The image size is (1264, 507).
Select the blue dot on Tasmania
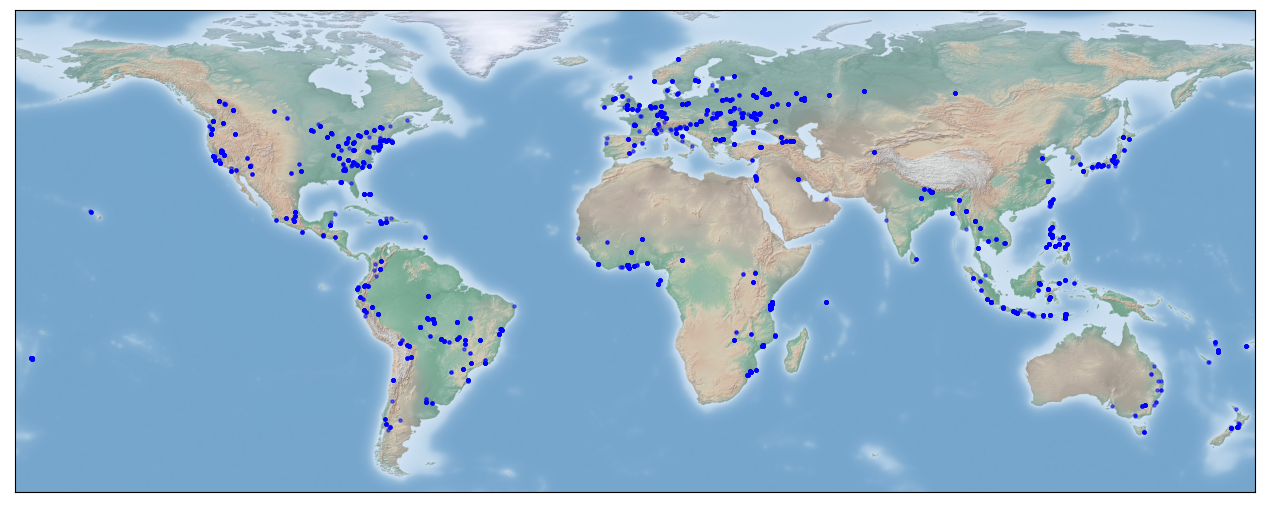[x=1143, y=432]
